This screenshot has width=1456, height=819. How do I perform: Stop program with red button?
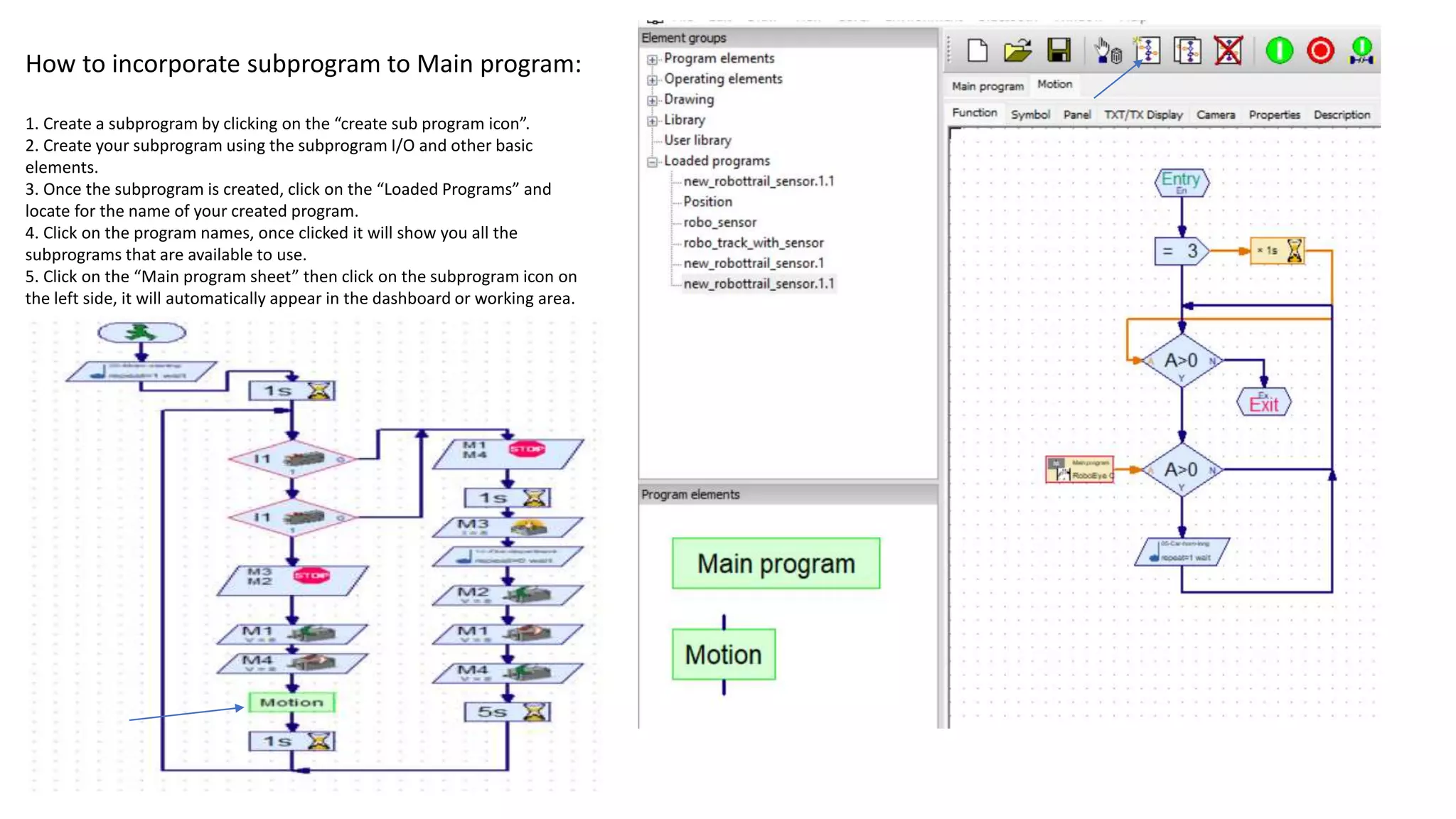[1320, 50]
